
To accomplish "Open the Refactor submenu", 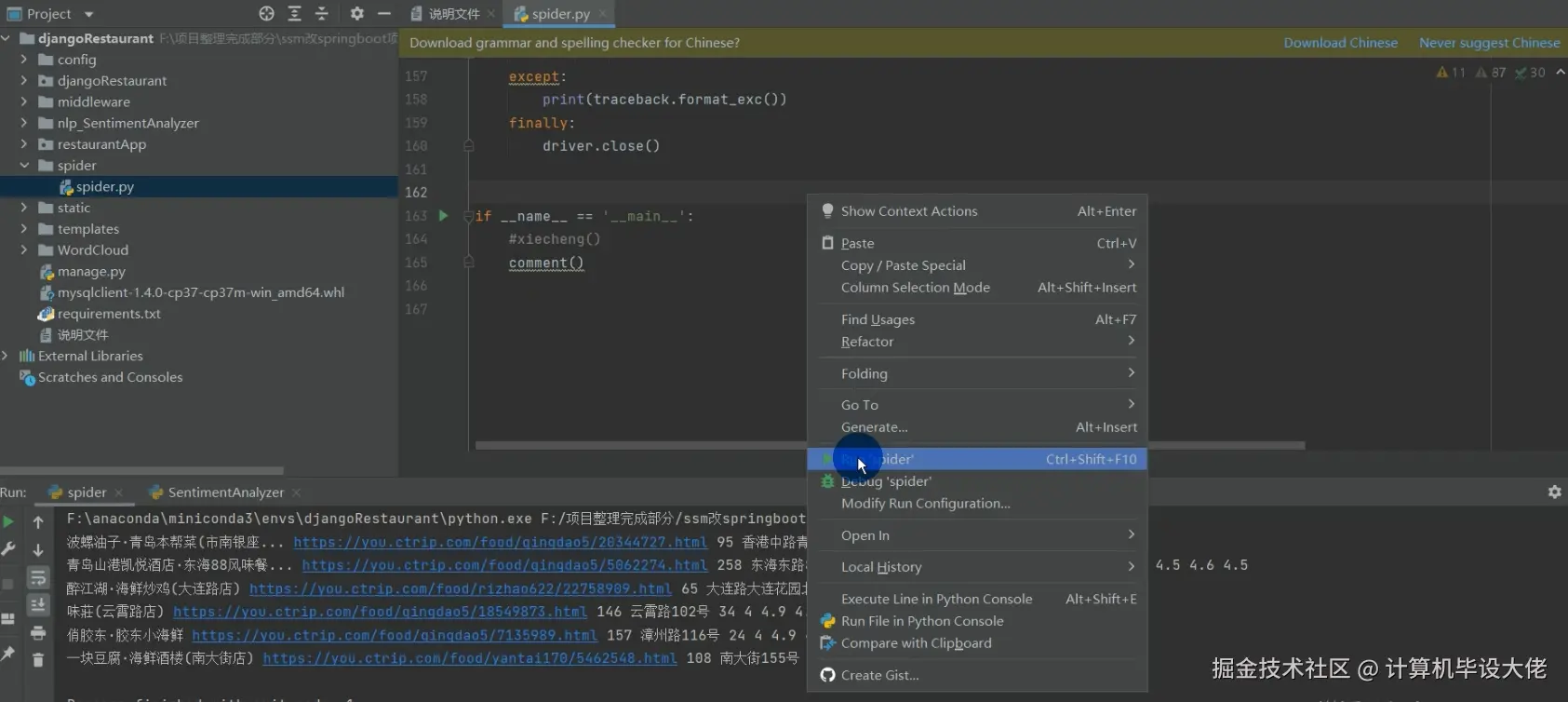I will pos(977,342).
